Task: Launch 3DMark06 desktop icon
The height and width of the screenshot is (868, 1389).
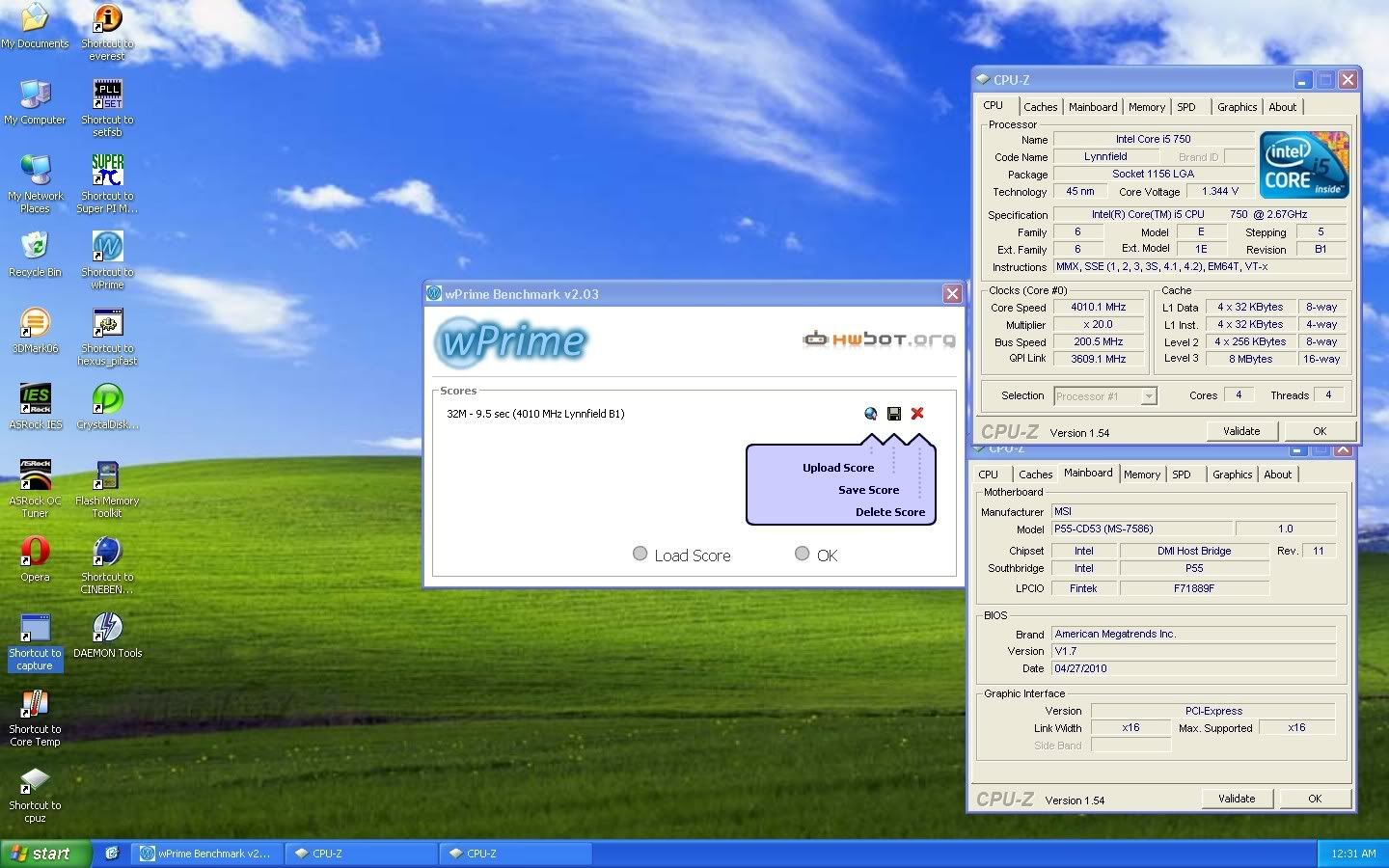Action: tap(35, 330)
